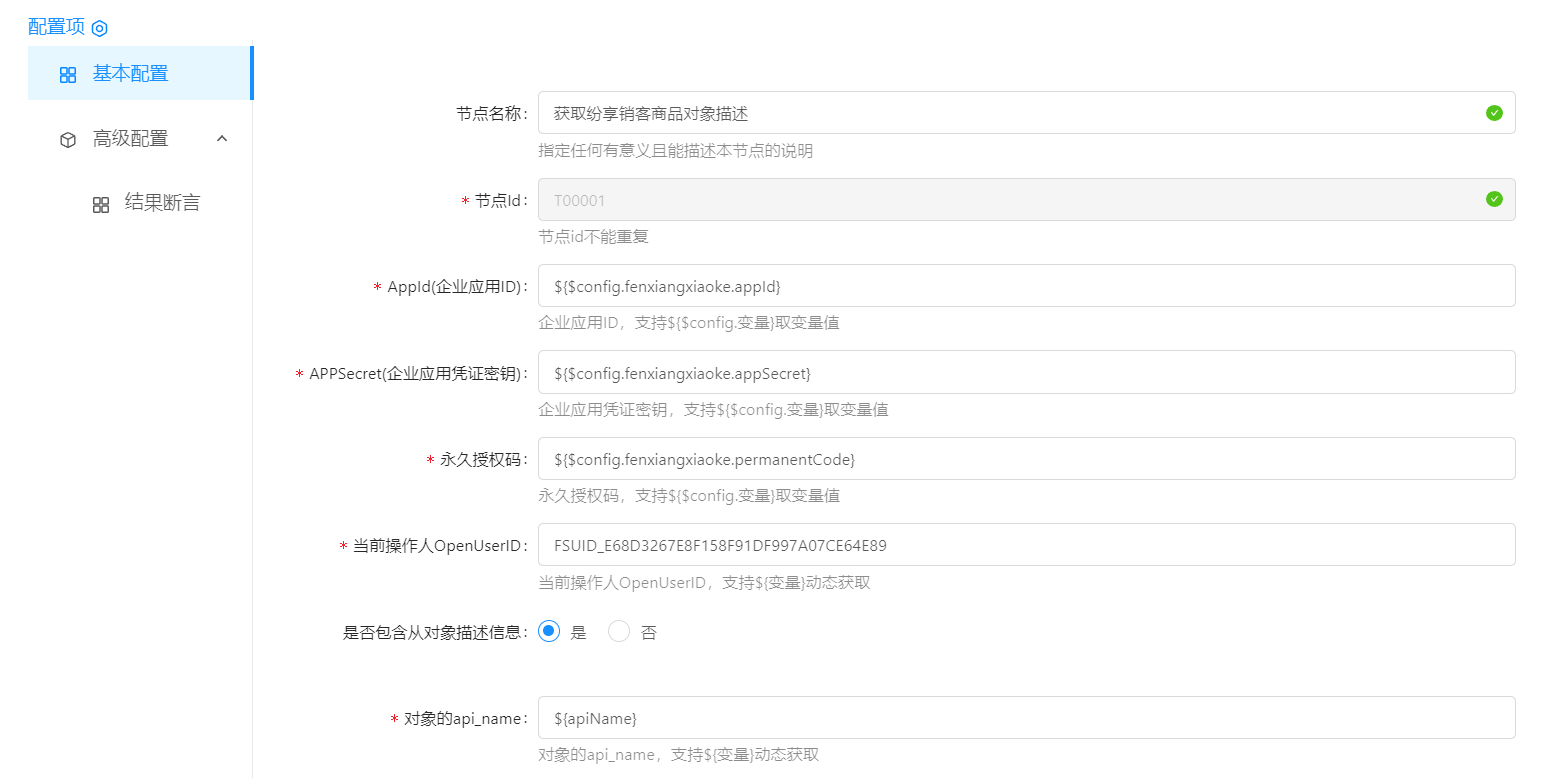Viewport: 1543px width, 778px height.
Task: Select 否 radio for 包含从对象描述信息
Action: coord(619,632)
